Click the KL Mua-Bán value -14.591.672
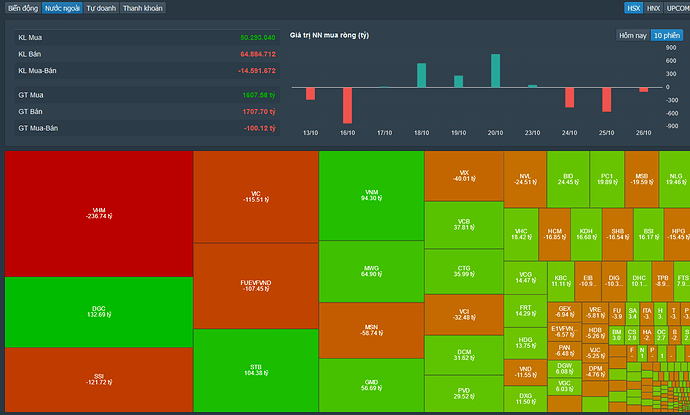The image size is (690, 415). coord(257,70)
